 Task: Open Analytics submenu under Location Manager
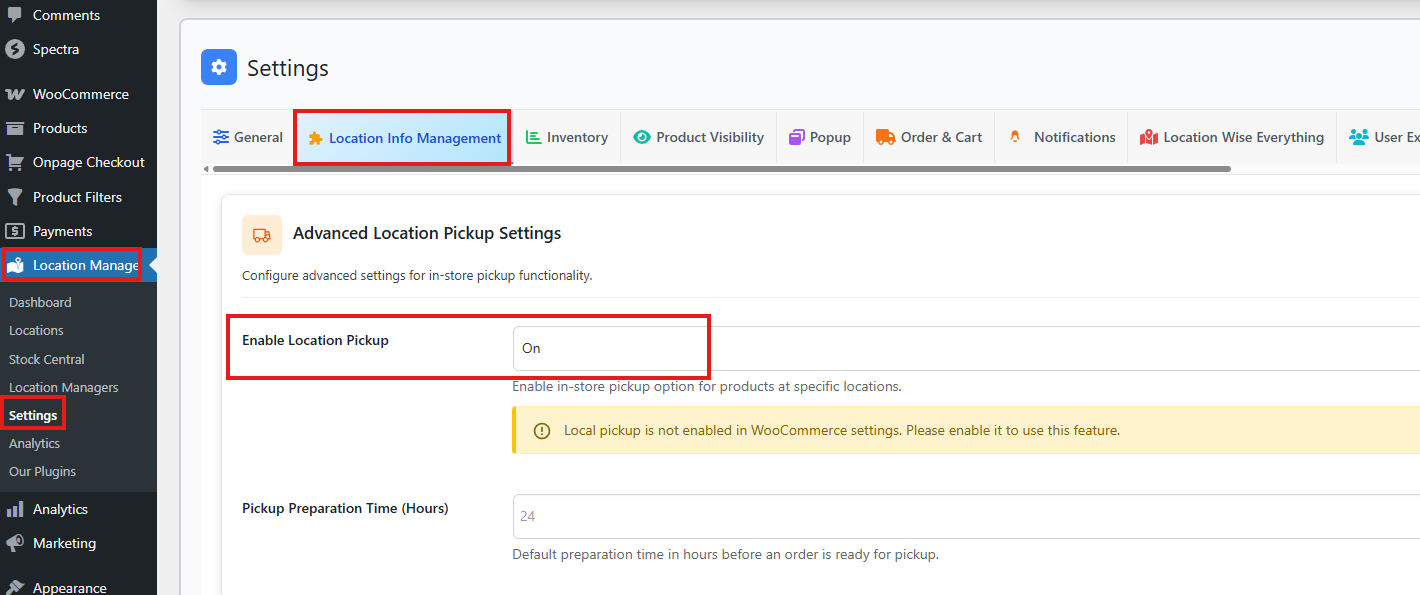(x=34, y=443)
